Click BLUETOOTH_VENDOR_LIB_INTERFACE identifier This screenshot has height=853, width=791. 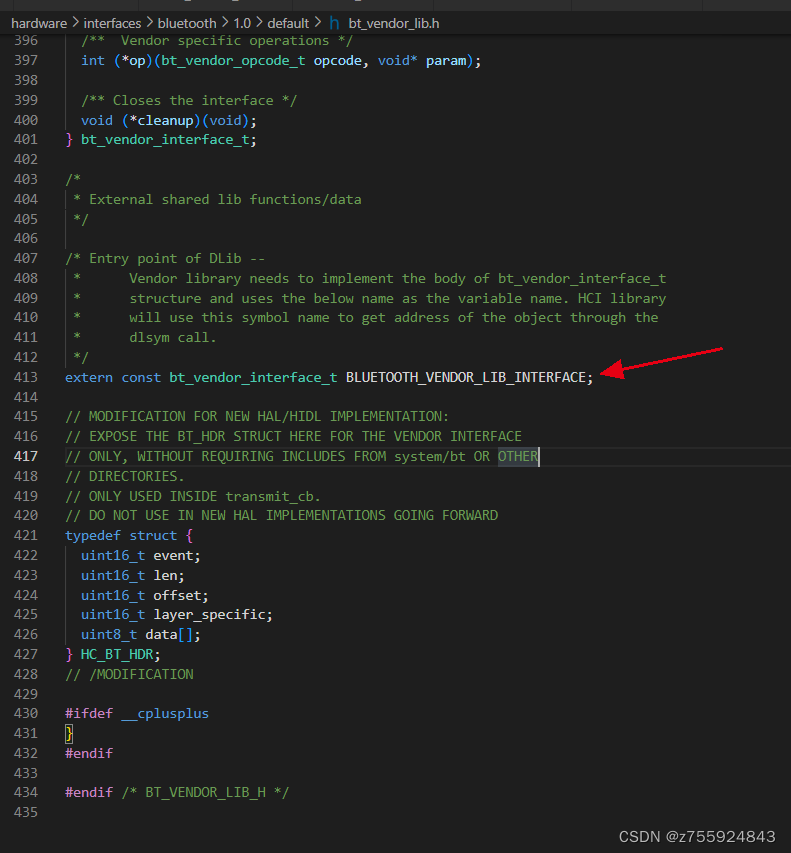coord(466,377)
